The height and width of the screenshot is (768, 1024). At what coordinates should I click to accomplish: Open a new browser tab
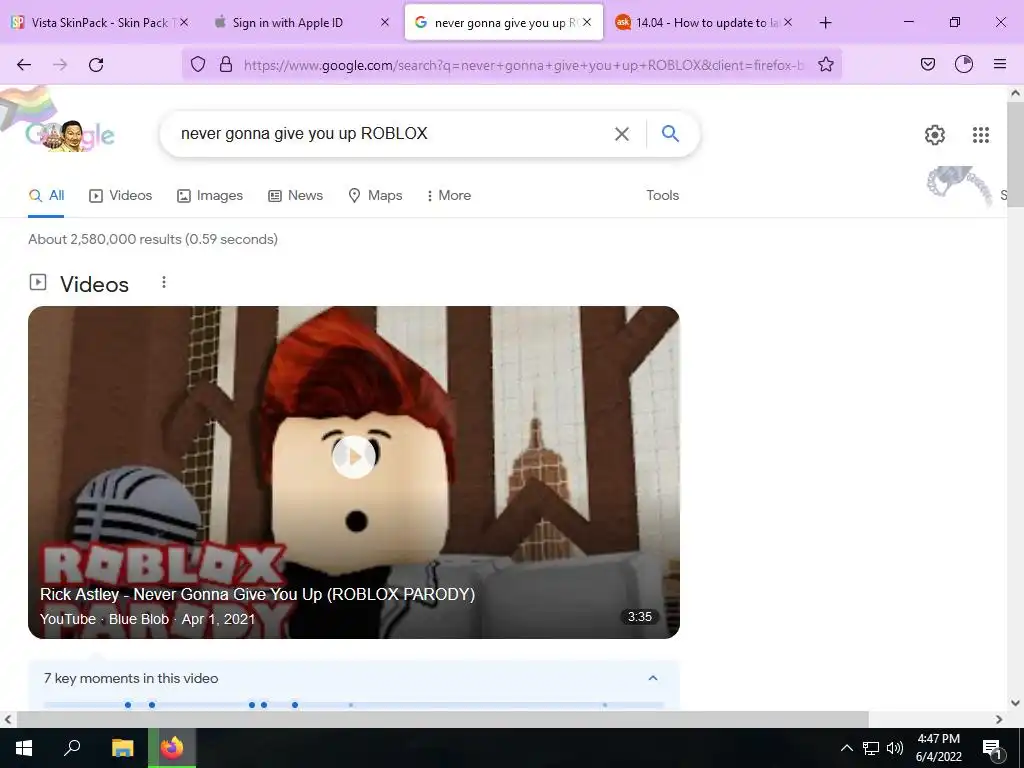tap(825, 22)
